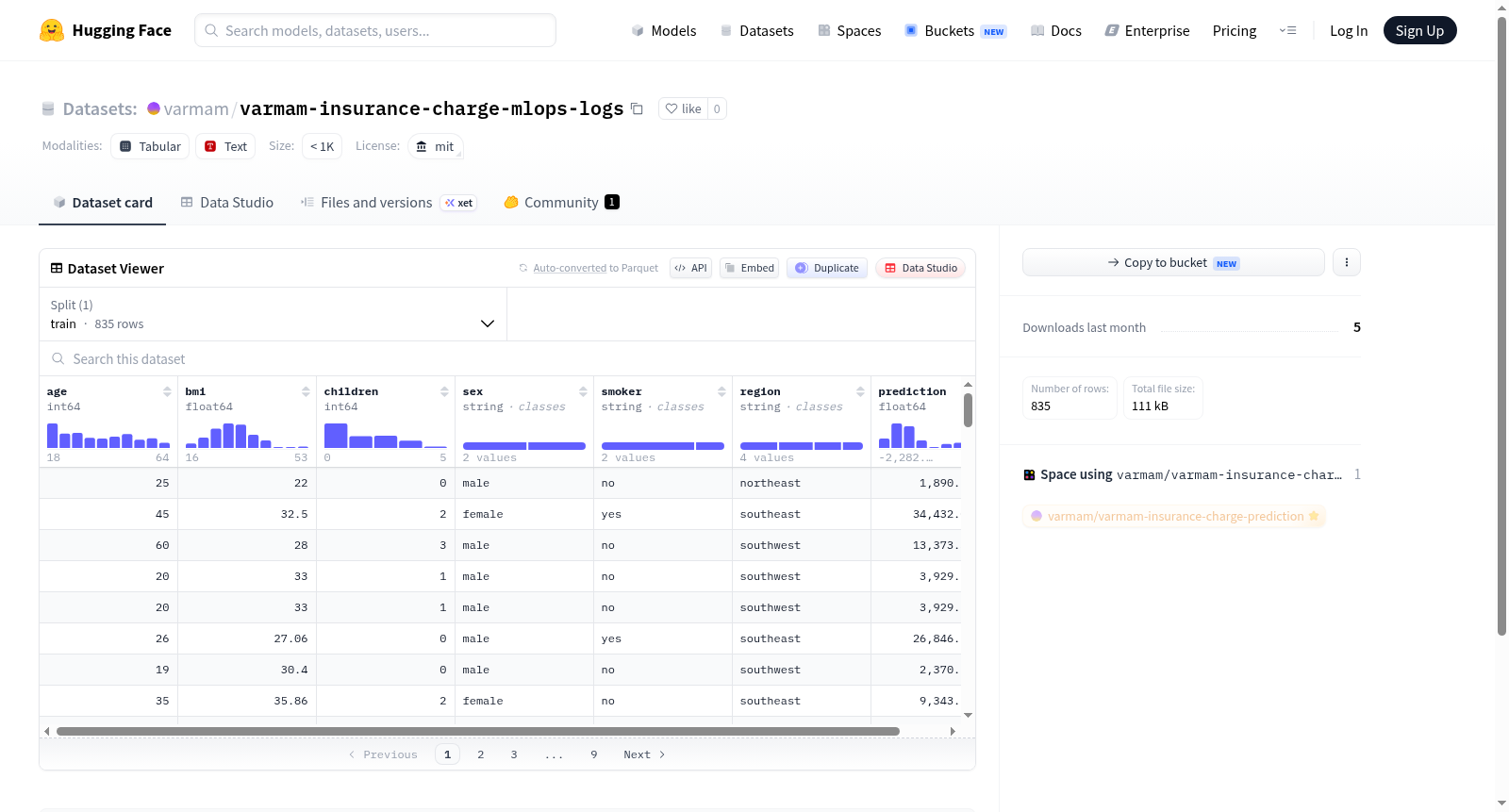Click the Log In link
Image resolution: width=1509 pixels, height=812 pixels.
(1349, 30)
